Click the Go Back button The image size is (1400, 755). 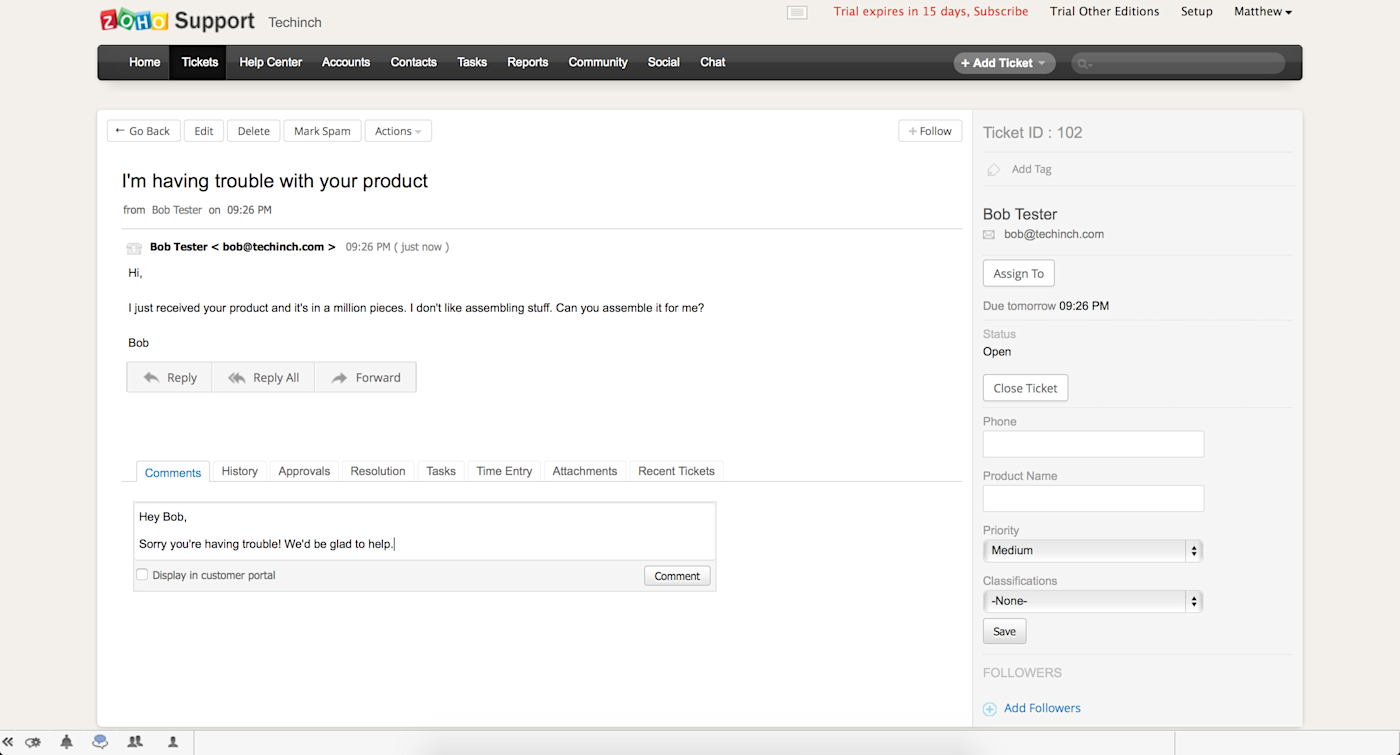(x=144, y=131)
